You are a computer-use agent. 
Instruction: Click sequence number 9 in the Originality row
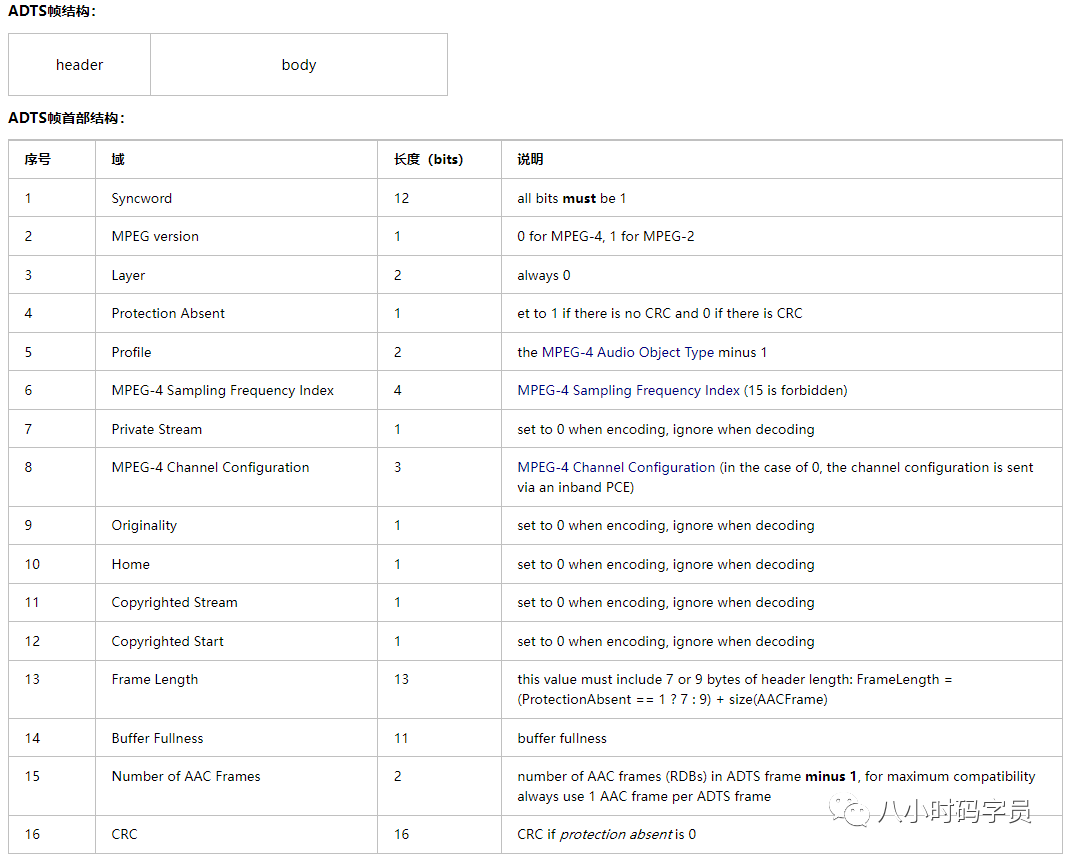point(28,525)
